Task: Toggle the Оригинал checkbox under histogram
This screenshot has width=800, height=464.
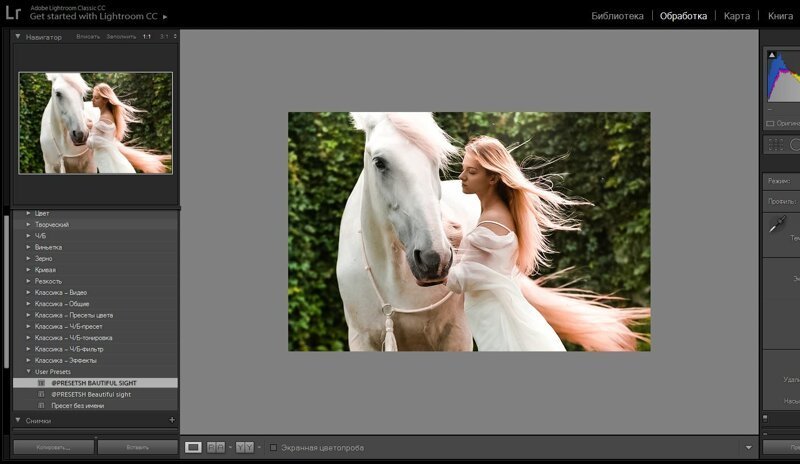Action: 770,123
